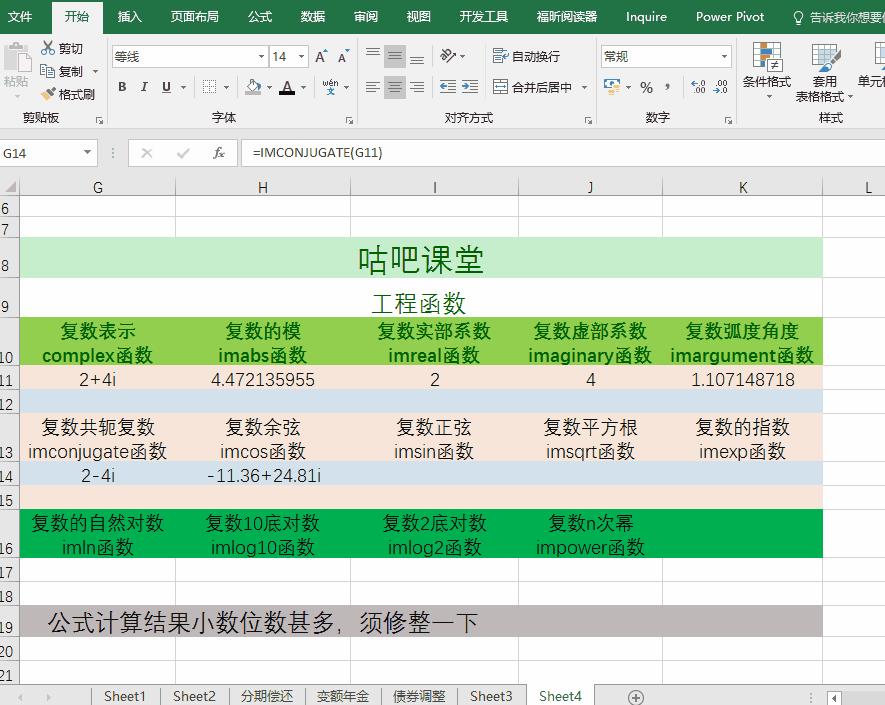Open the font name dropdown
Screen dimensions: 885x705
coord(261,55)
